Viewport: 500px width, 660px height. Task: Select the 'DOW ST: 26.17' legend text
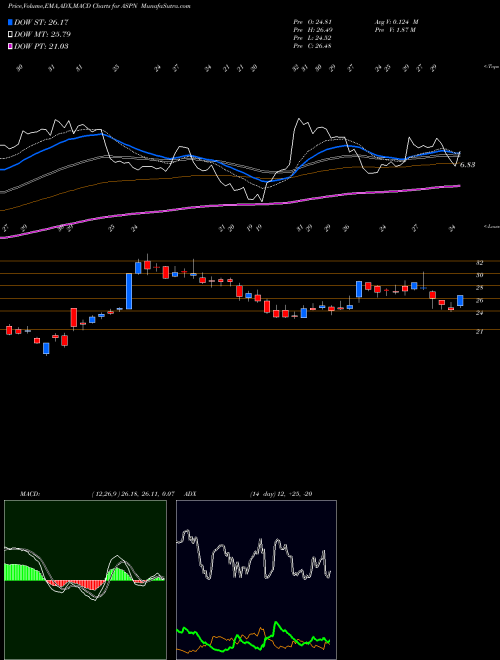tap(41, 22)
